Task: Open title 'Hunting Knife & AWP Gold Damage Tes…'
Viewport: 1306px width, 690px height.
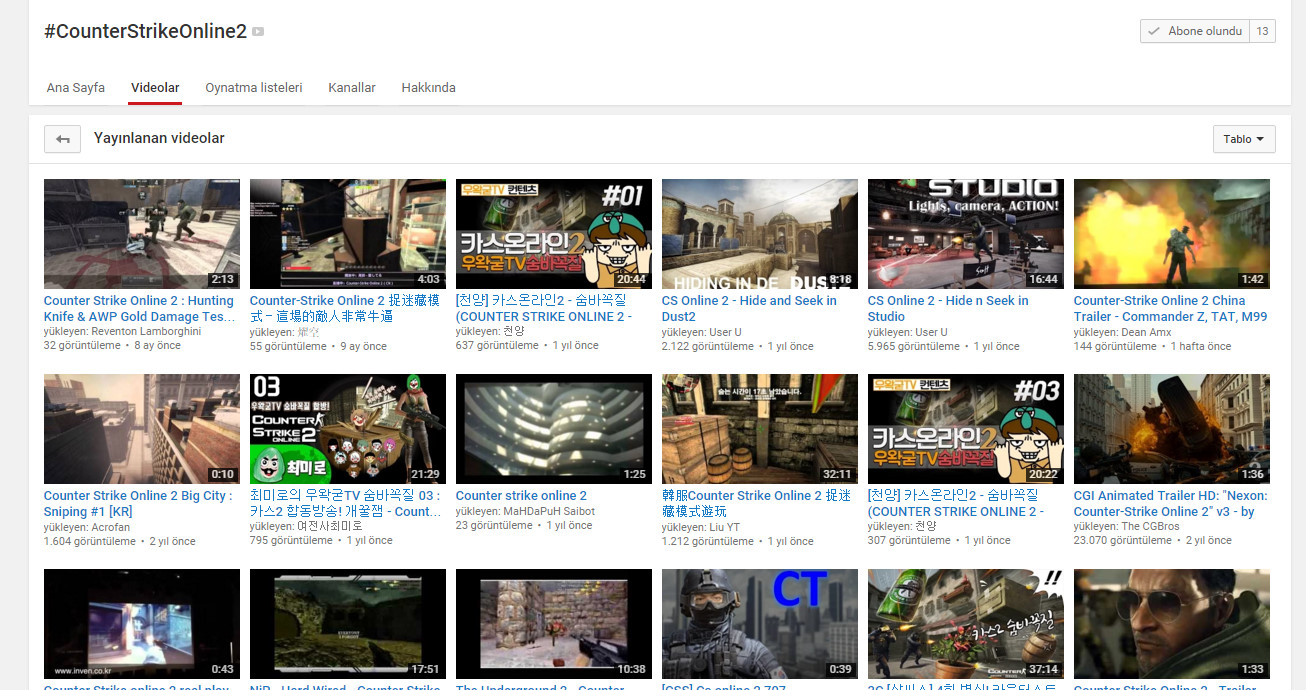Action: pyautogui.click(x=139, y=308)
